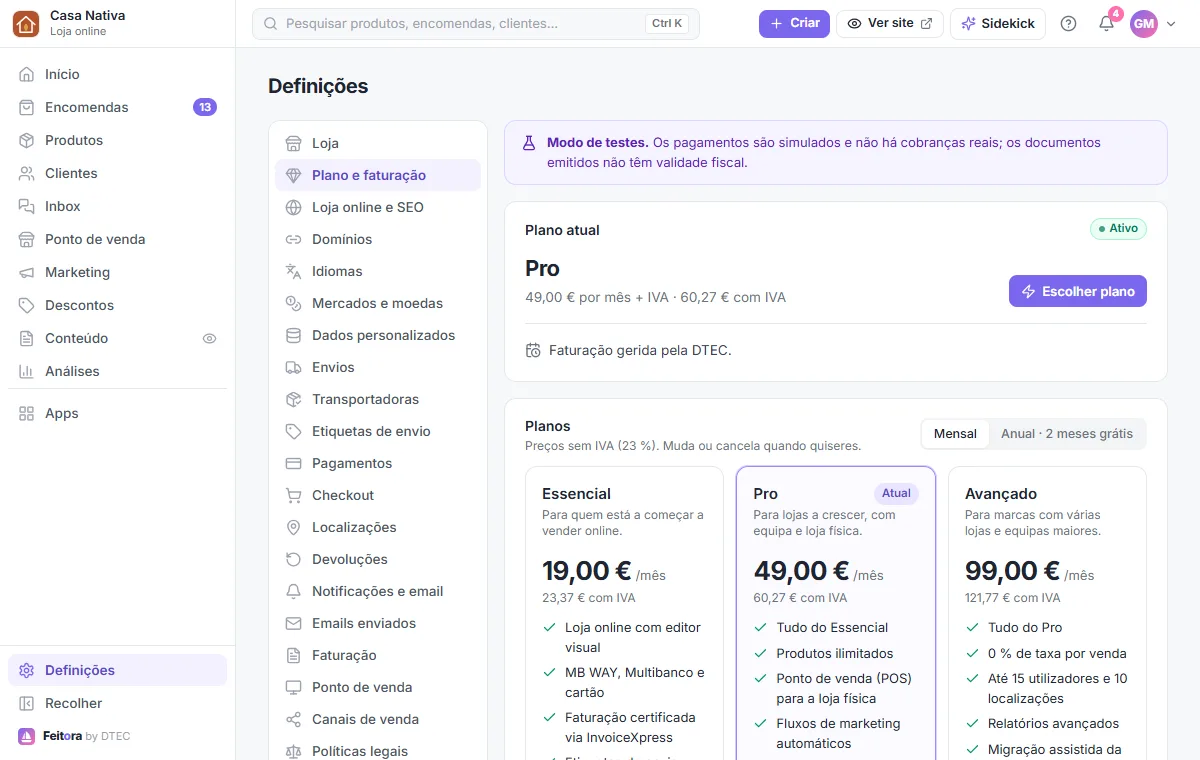Open Etiquetas de envio settings
This screenshot has height=760, width=1200.
378,431
